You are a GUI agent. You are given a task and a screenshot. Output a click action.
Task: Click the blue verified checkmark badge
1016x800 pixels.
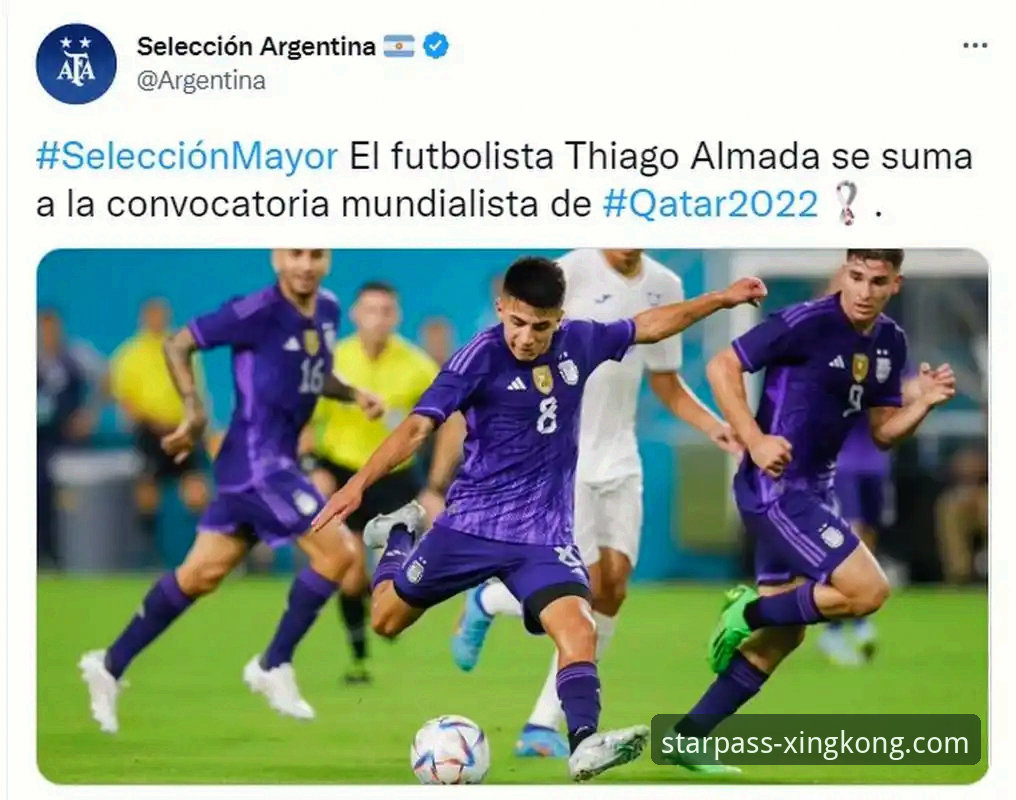pyautogui.click(x=436, y=46)
